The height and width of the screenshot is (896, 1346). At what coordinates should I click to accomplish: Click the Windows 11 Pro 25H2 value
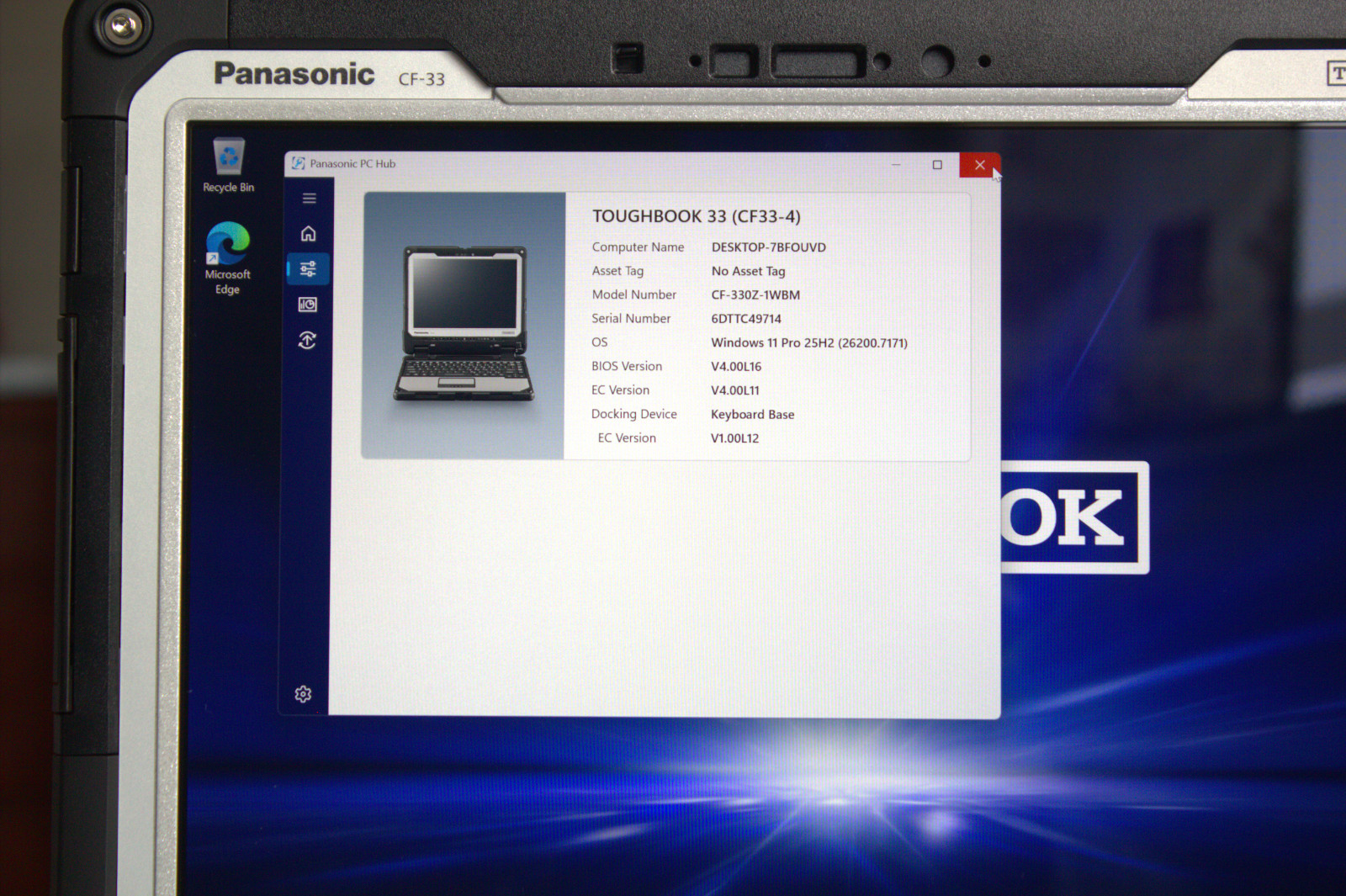point(809,342)
